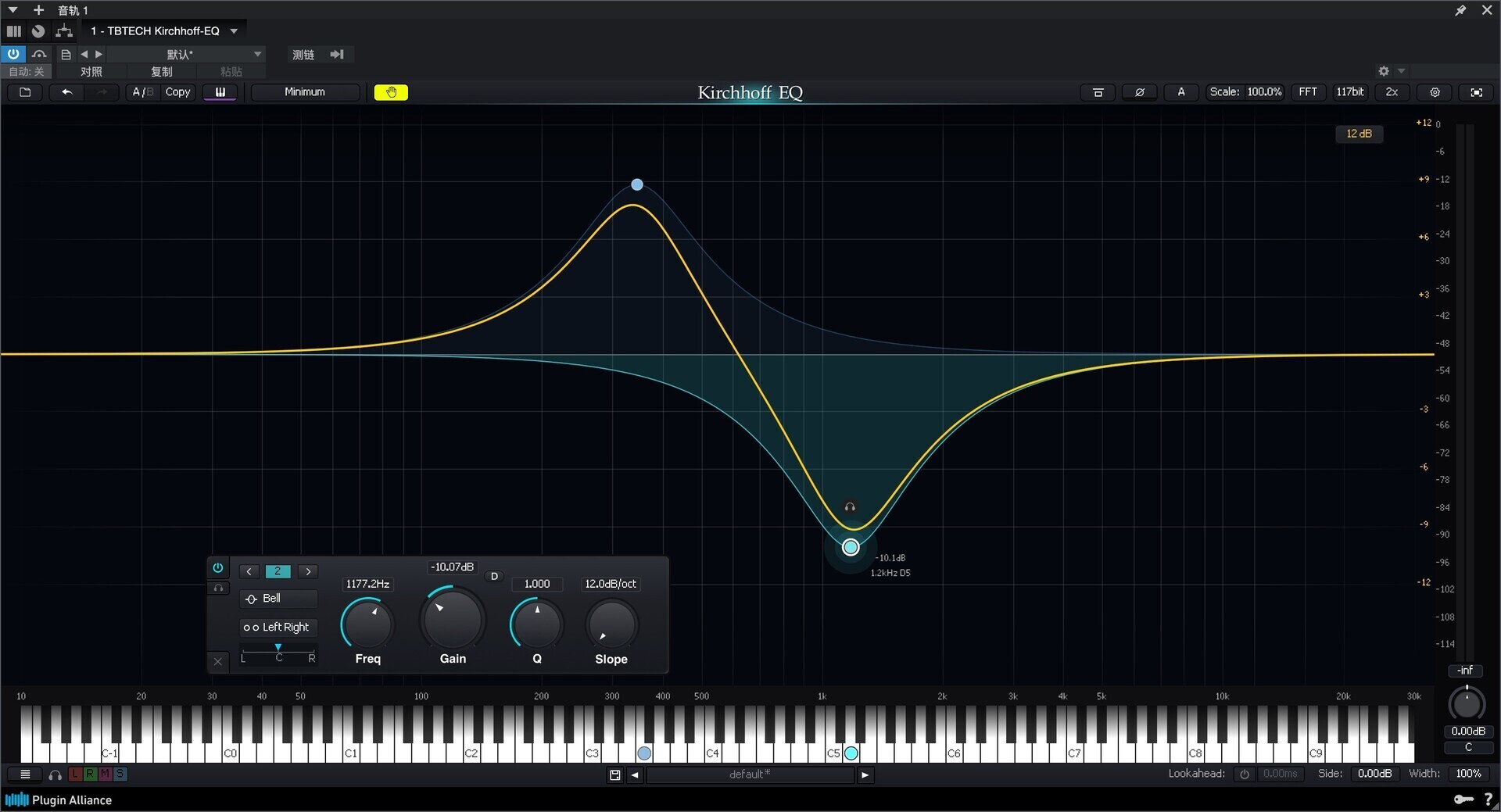Toggle the piano keyboard display
Viewport: 1501px width, 812px height.
[x=220, y=92]
